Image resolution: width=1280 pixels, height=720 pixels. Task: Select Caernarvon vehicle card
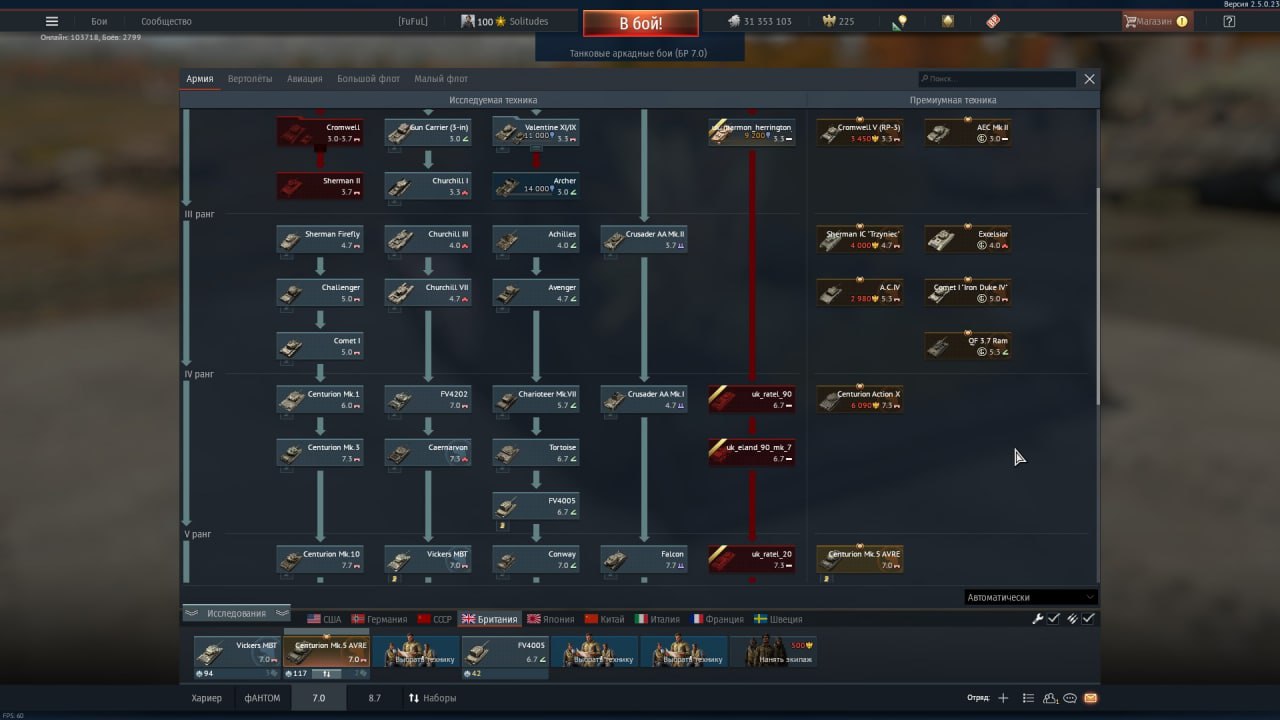point(428,452)
